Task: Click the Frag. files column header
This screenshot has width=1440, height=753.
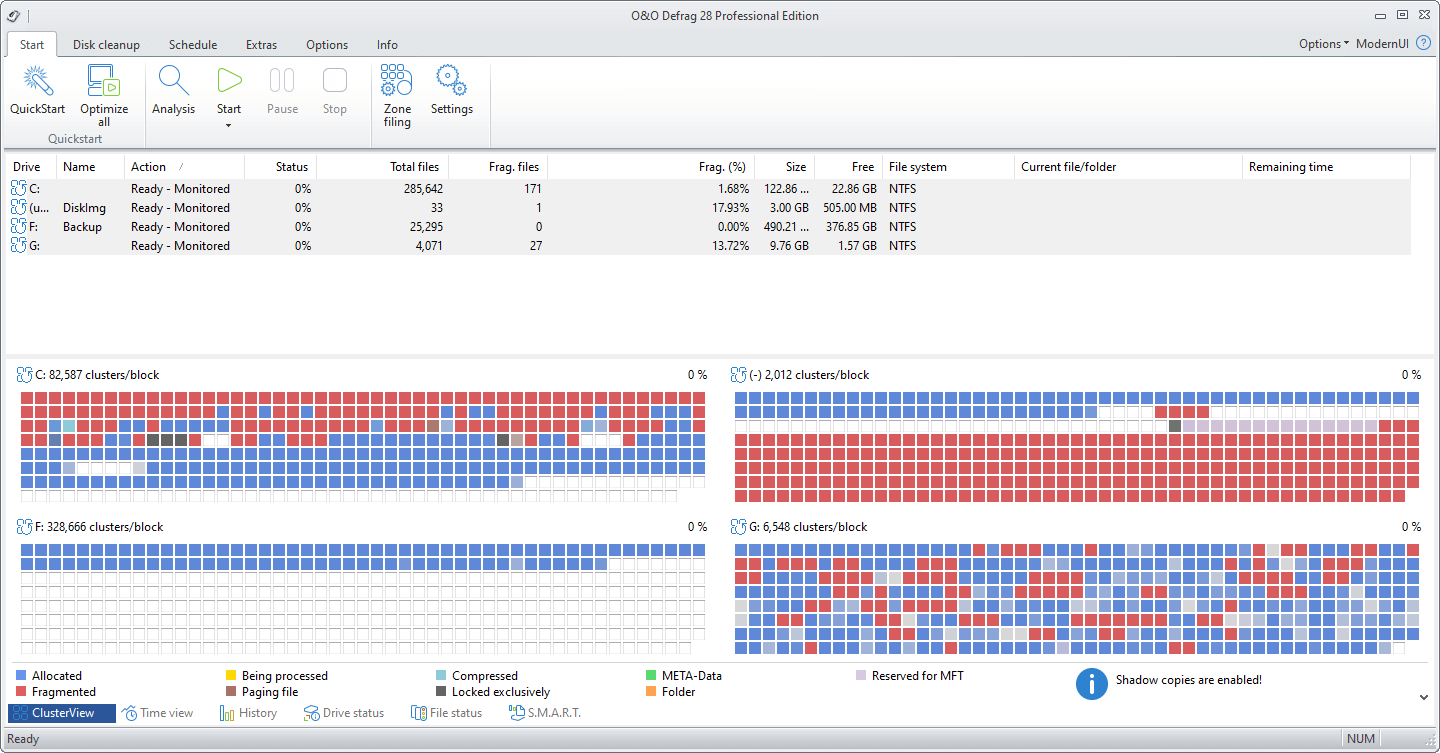Action: (x=498, y=167)
